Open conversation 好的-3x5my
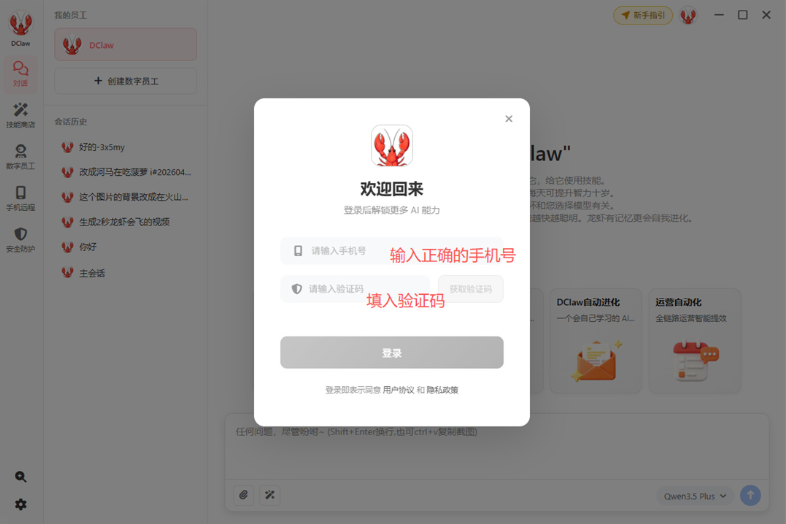This screenshot has height=524, width=786. tap(126, 147)
